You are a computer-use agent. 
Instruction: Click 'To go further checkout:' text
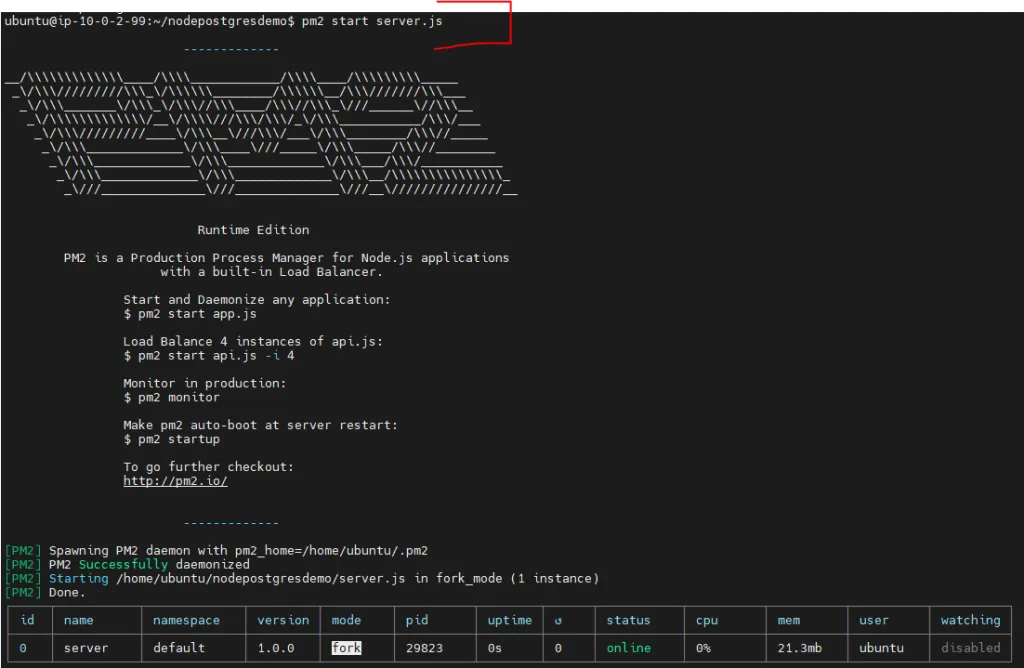[209, 467]
